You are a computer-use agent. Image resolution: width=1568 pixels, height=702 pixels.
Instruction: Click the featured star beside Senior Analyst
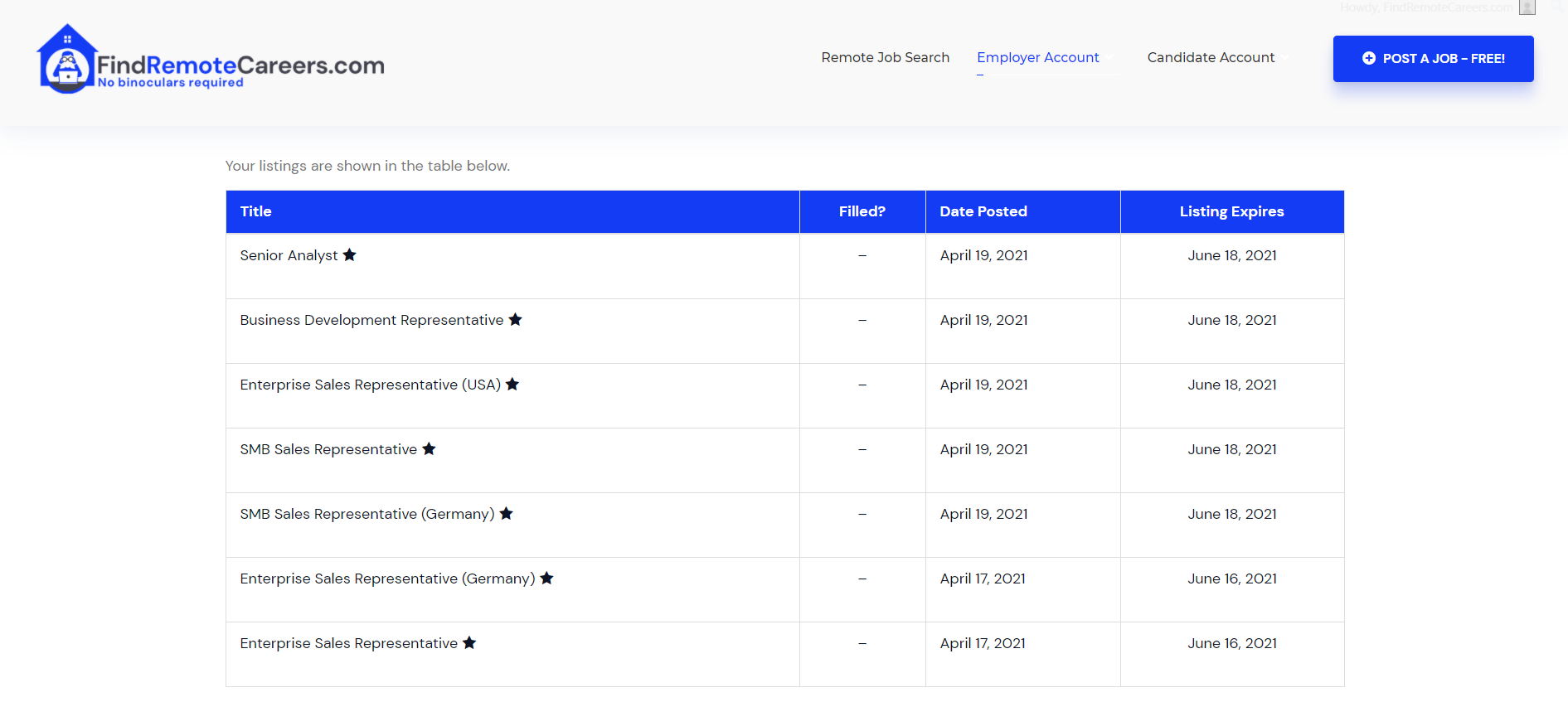pos(350,254)
